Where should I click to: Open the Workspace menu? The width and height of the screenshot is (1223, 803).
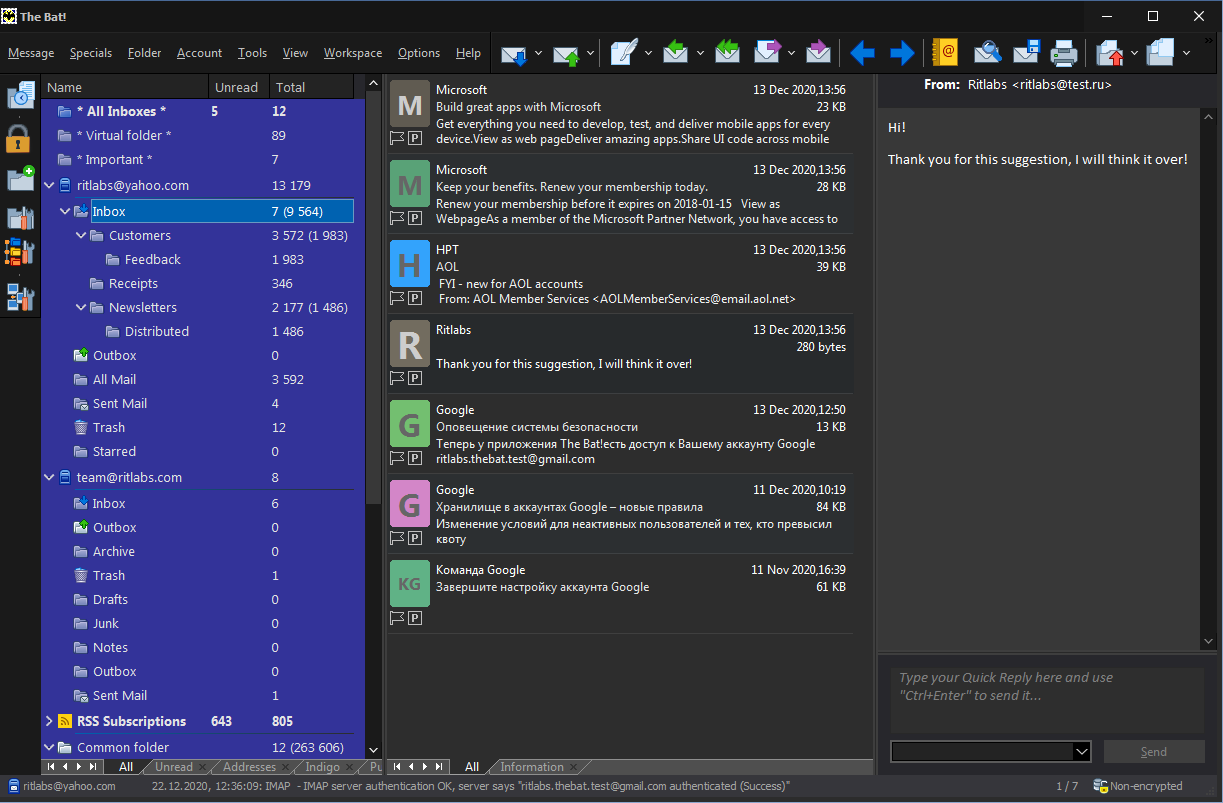tap(353, 53)
